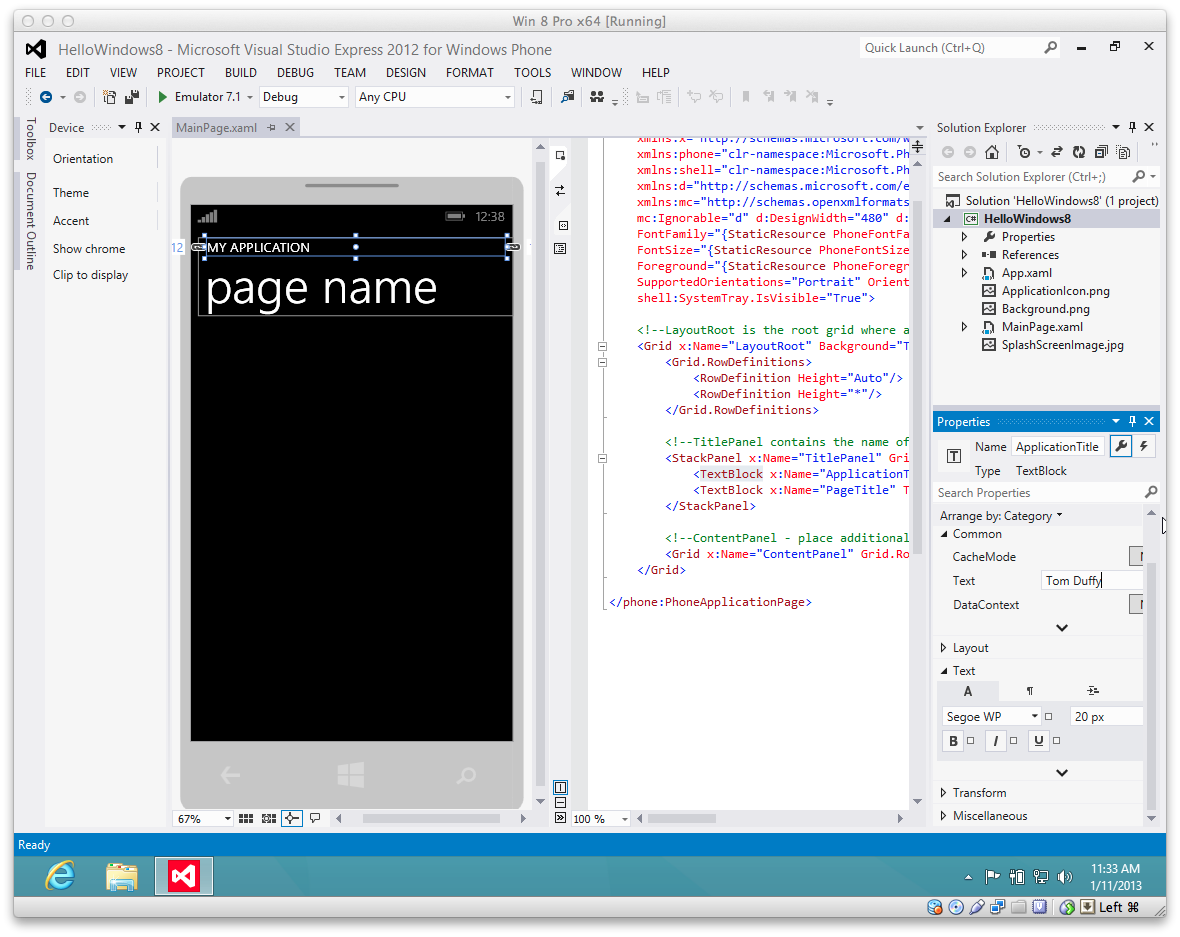
Task: Open the 67% designer zoom dropdown
Action: (227, 819)
